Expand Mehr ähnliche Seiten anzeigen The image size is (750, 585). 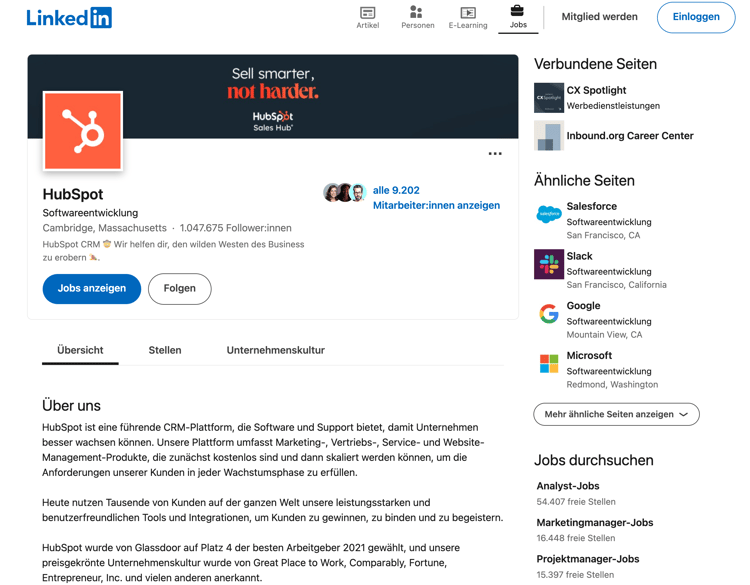pyautogui.click(x=616, y=414)
